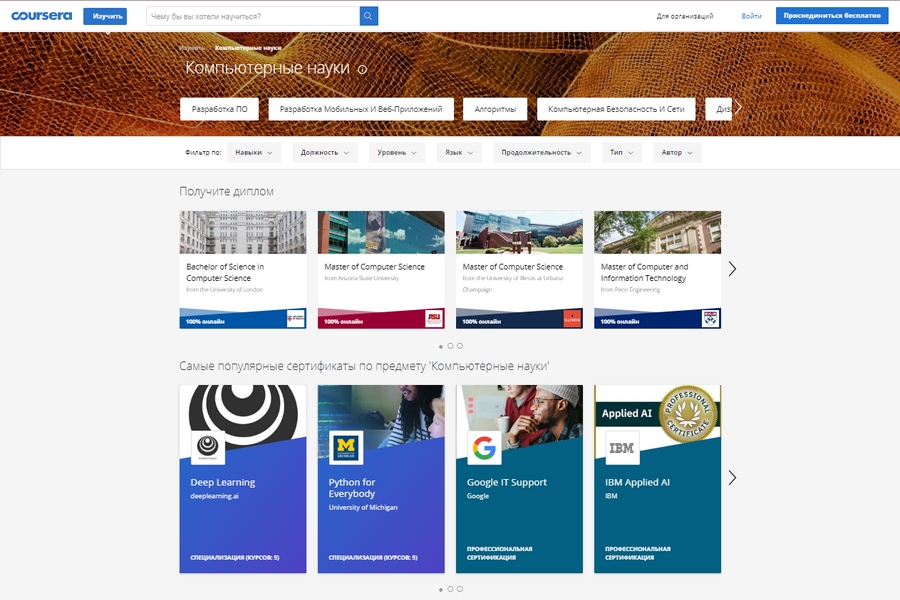Click next arrow in degrees carousel
900x600 pixels.
[x=732, y=269]
